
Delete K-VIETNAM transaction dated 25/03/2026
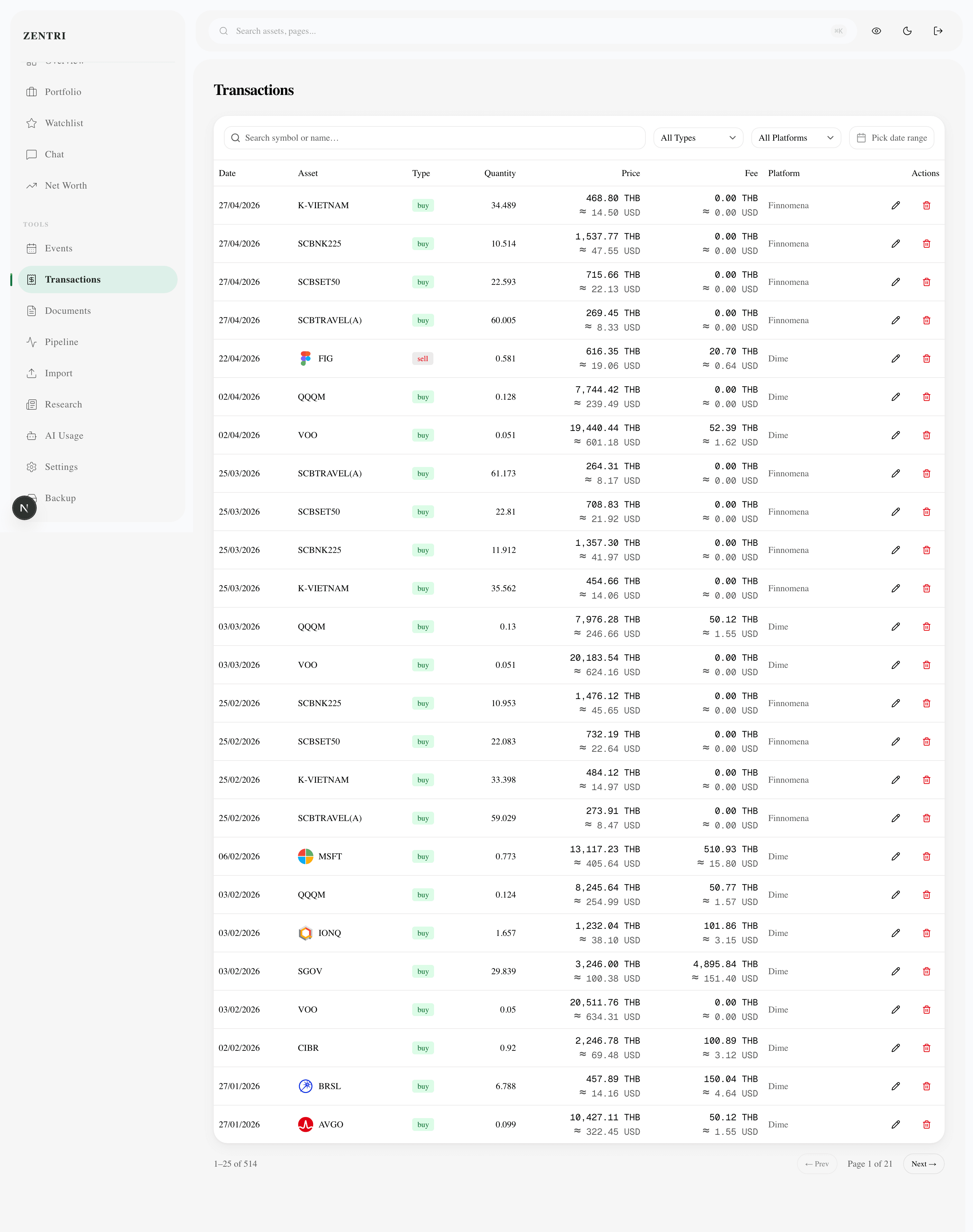point(926,588)
